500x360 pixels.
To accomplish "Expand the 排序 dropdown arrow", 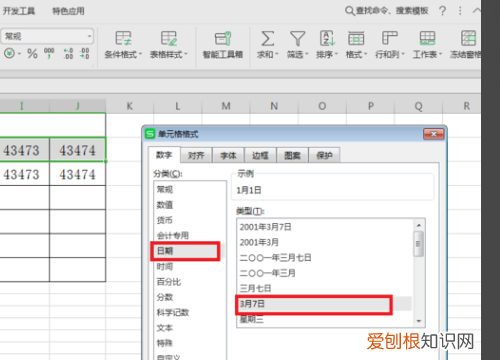I will (x=336, y=54).
